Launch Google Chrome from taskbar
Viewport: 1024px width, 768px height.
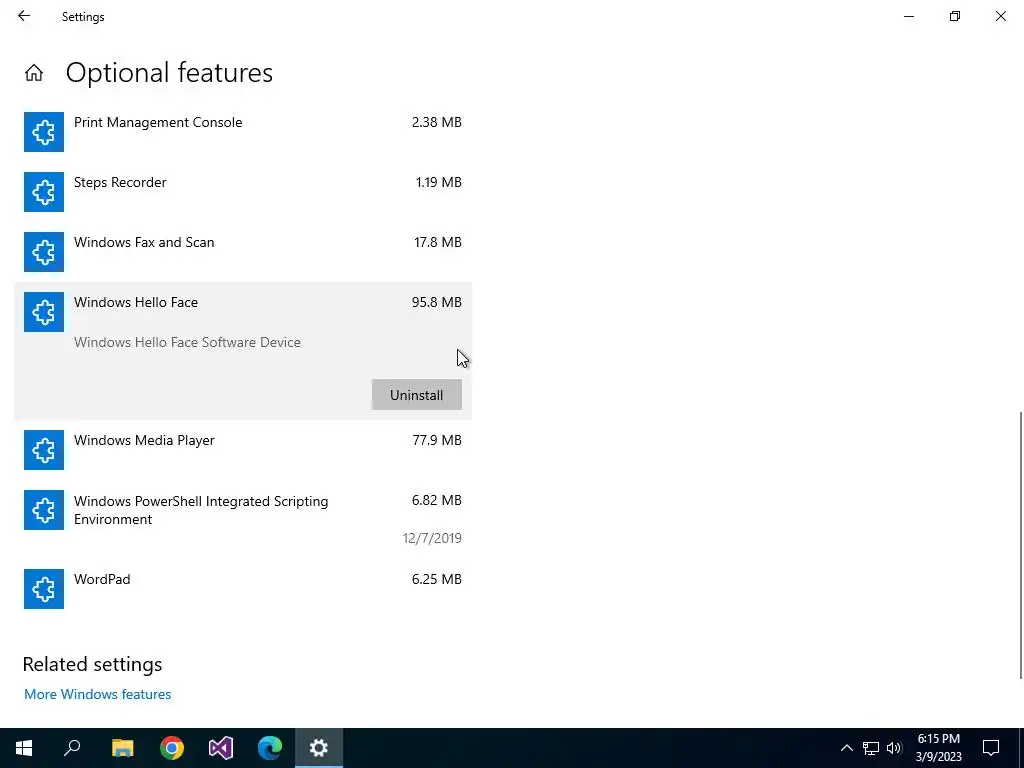click(172, 748)
